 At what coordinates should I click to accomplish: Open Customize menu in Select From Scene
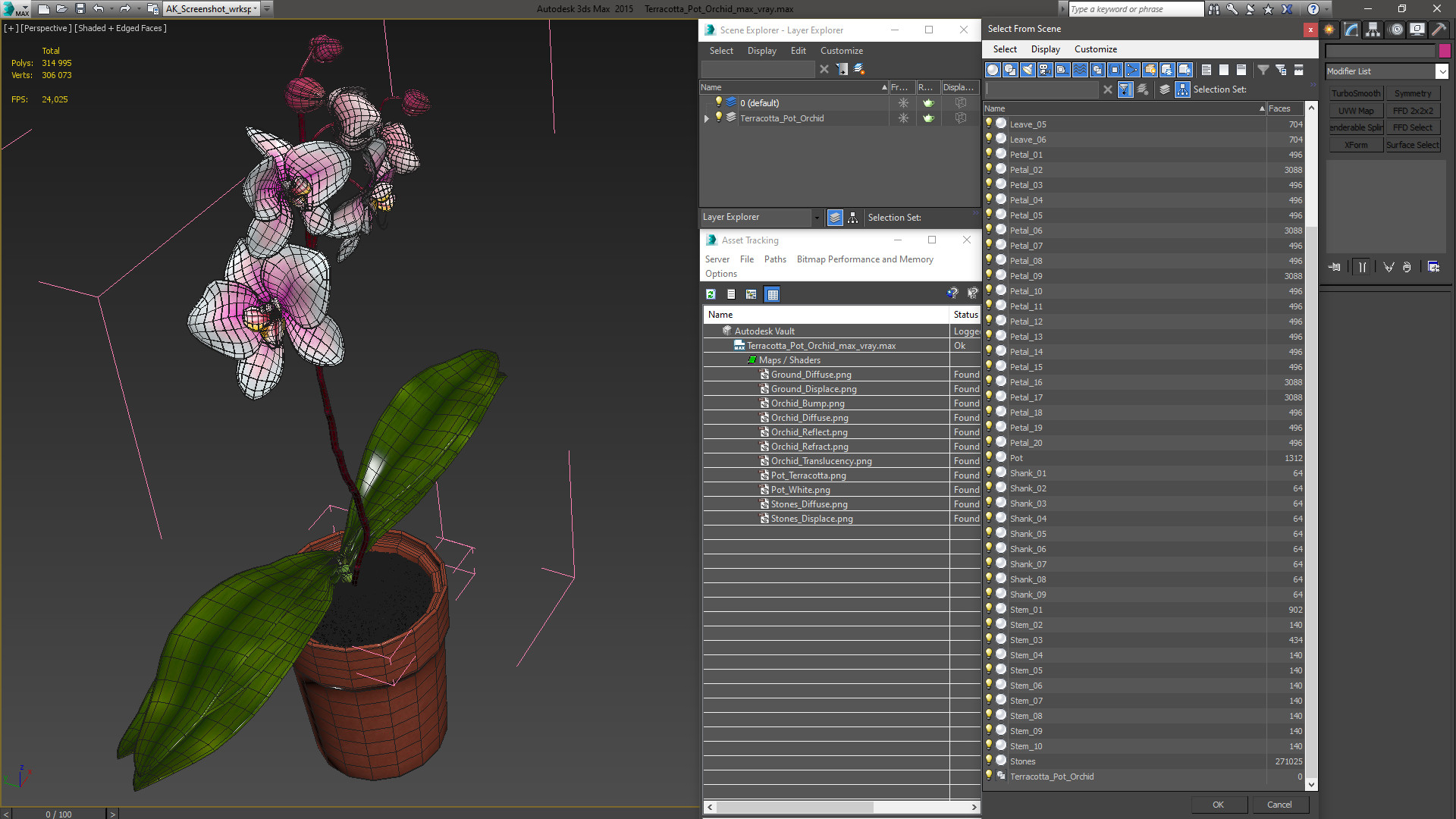(1095, 49)
